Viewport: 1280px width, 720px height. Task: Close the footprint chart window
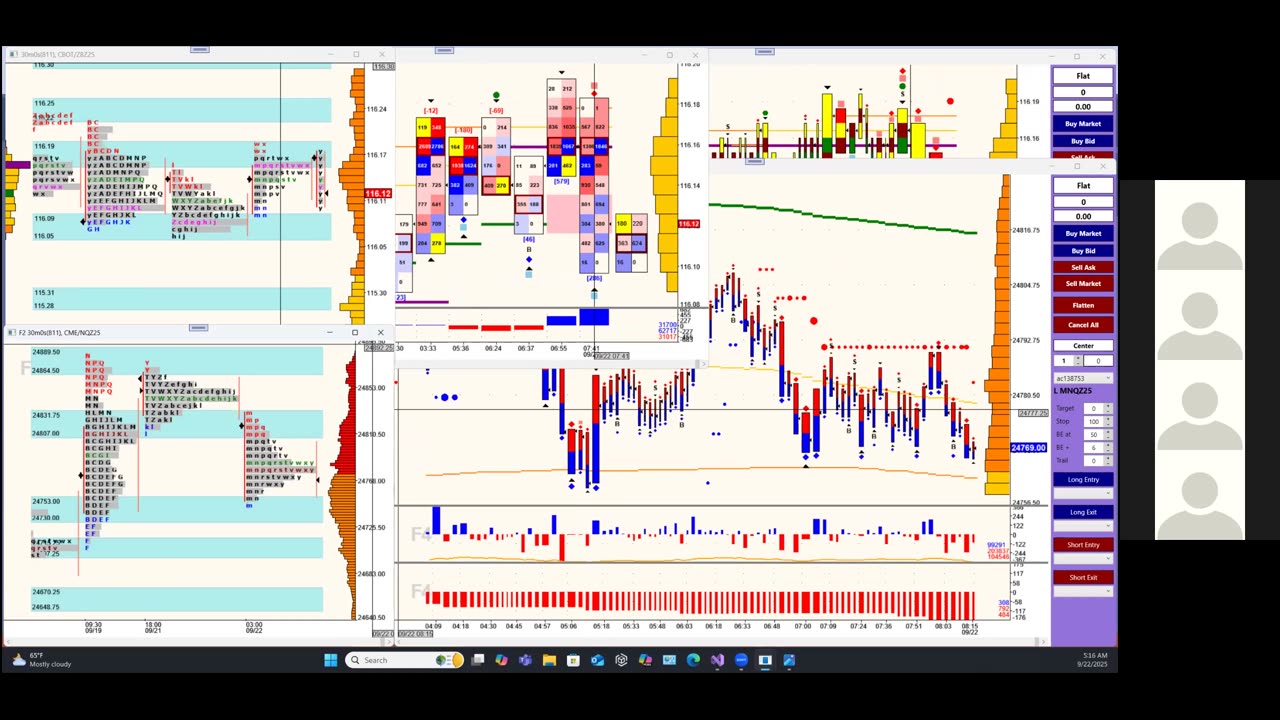[695, 55]
